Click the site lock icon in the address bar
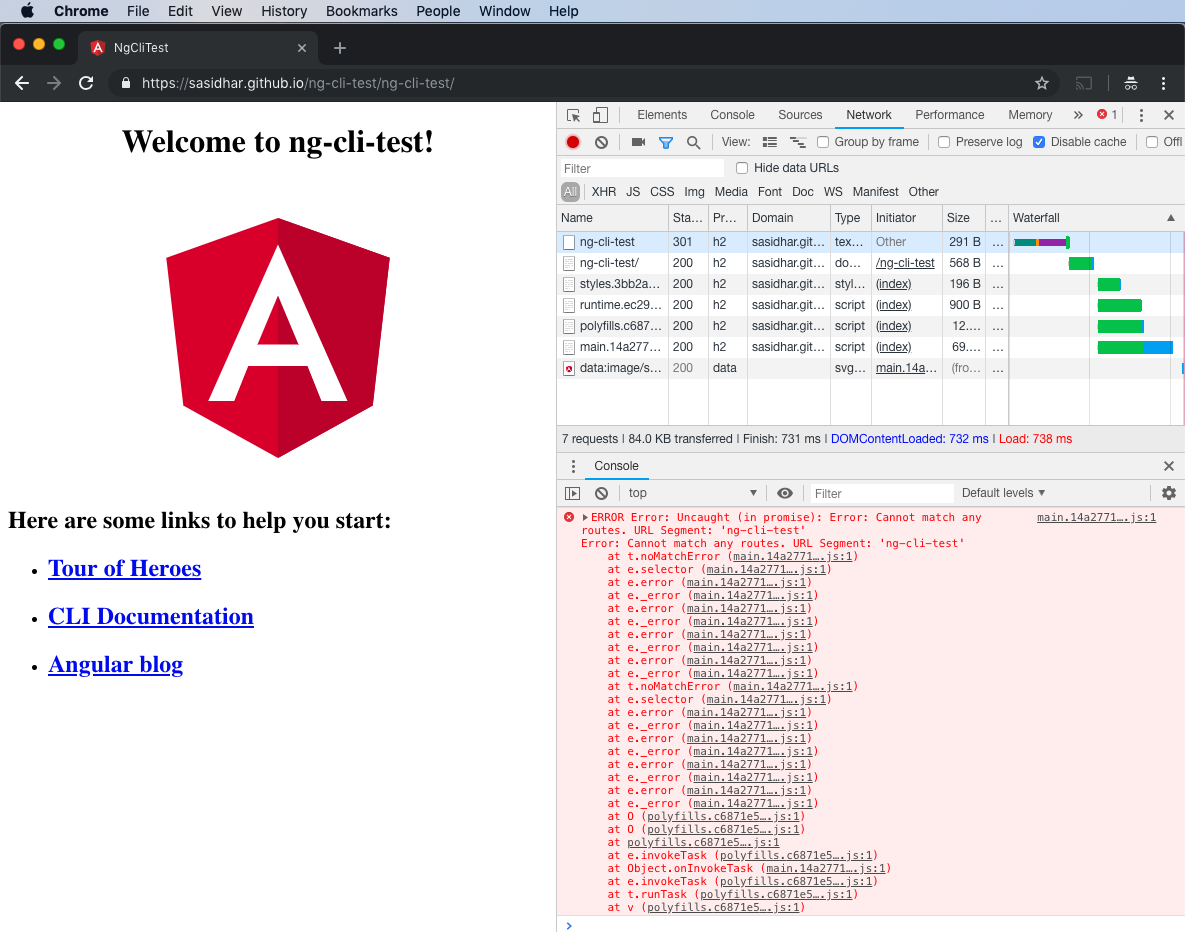Viewport: 1185px width, 932px height. pyautogui.click(x=125, y=83)
